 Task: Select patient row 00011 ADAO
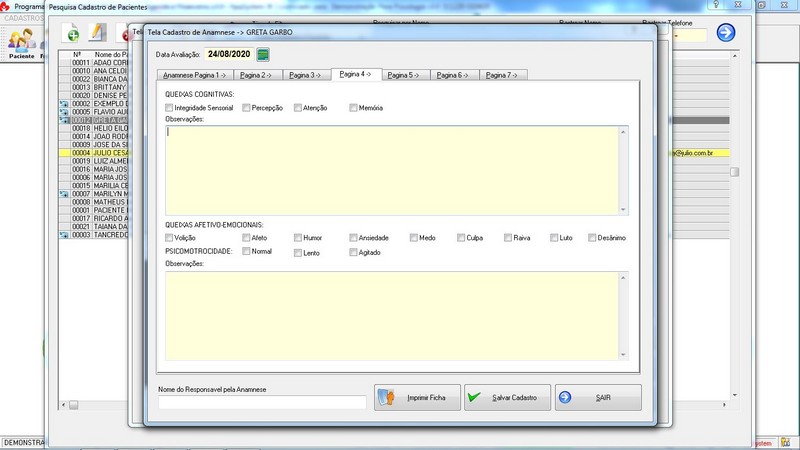tap(94, 62)
